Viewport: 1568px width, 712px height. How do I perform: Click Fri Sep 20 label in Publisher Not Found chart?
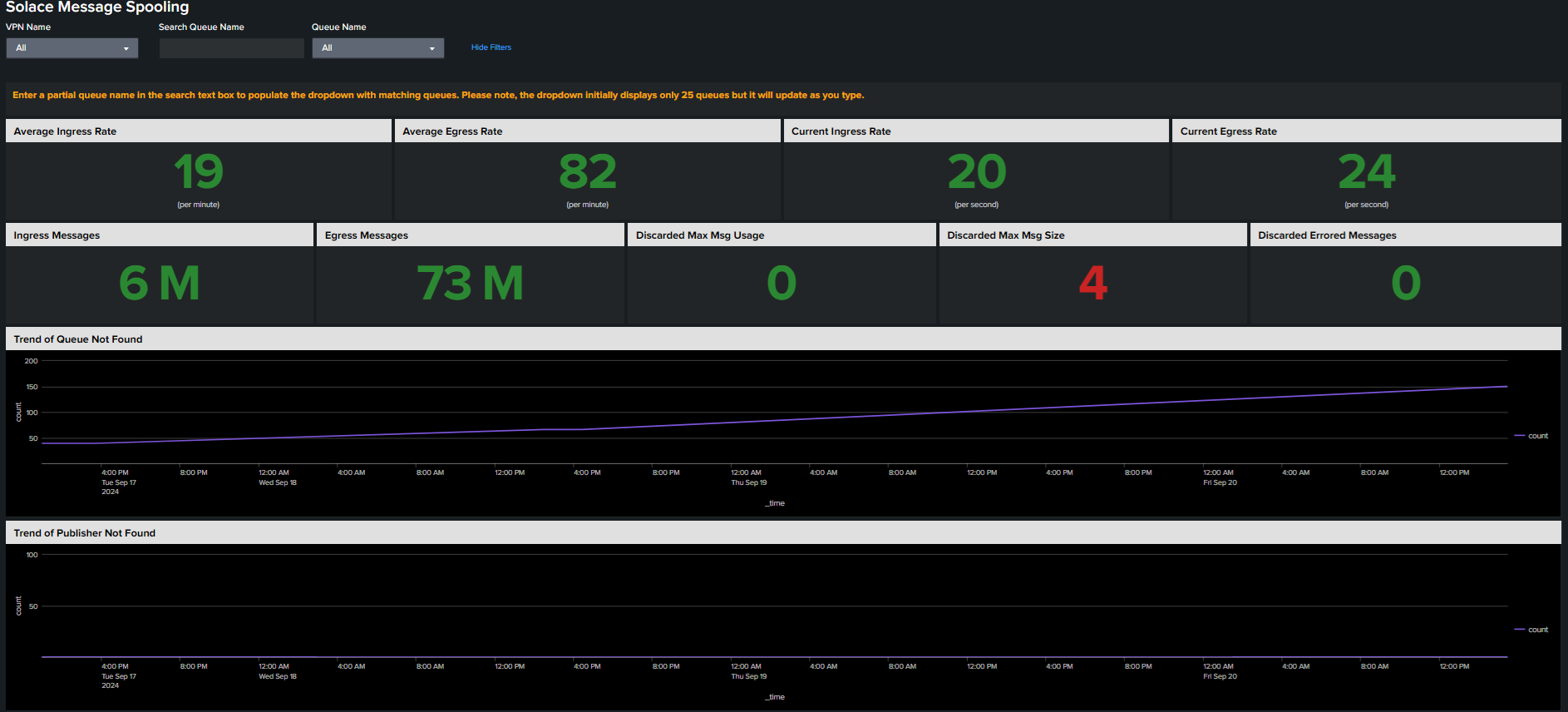pos(1220,676)
